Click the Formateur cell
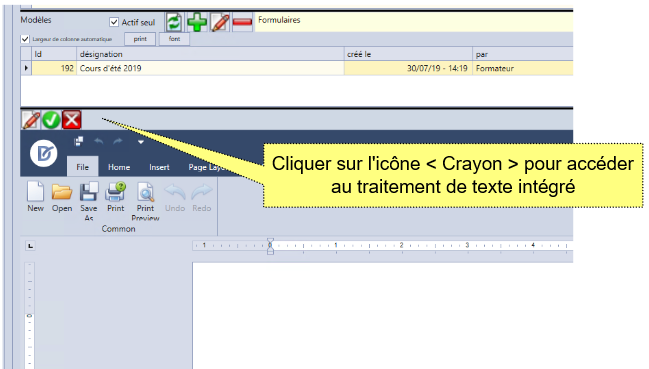649x369 pixels. pos(523,68)
